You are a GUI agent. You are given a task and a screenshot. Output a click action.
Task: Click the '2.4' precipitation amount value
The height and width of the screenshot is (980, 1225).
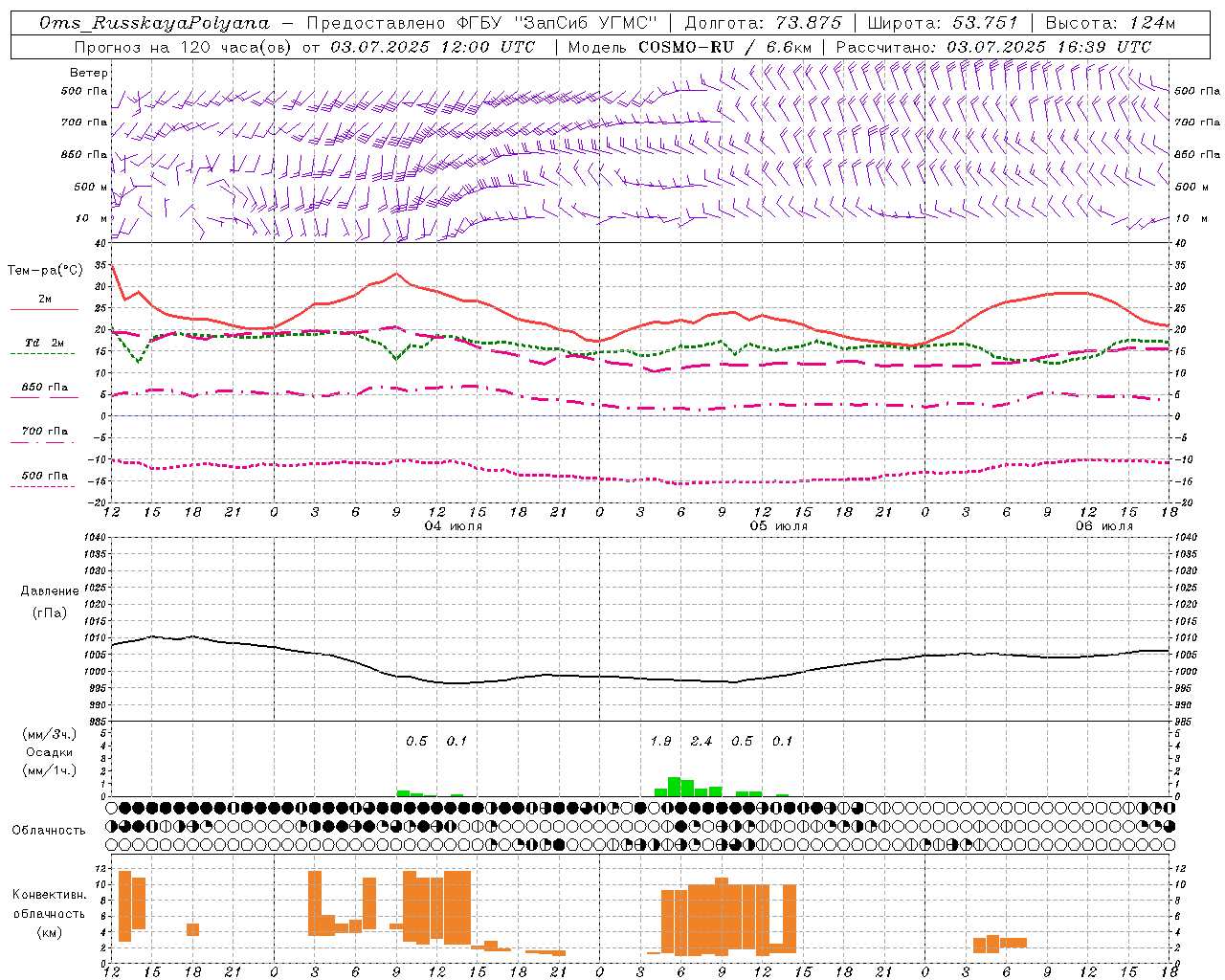(702, 741)
